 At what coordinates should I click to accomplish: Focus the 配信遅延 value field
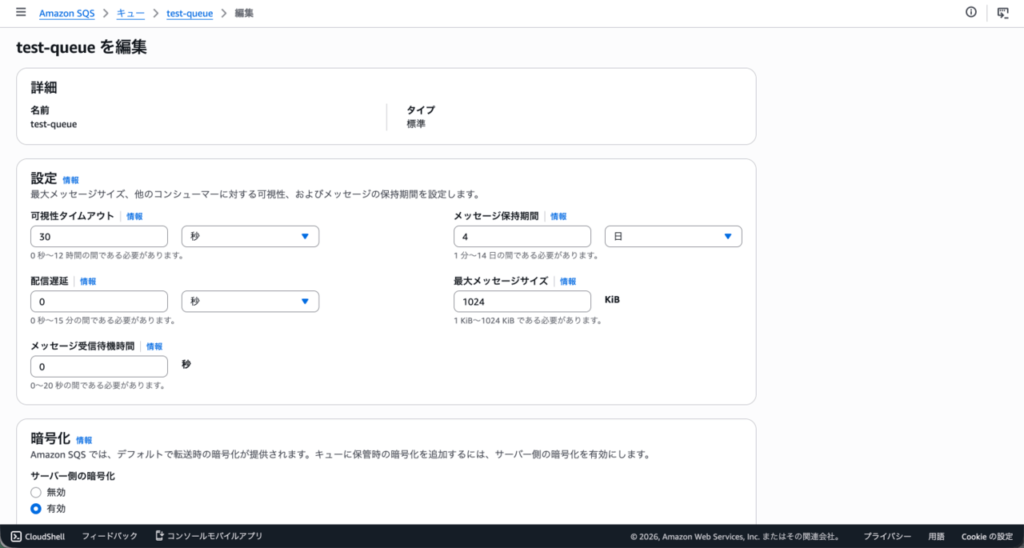[99, 301]
